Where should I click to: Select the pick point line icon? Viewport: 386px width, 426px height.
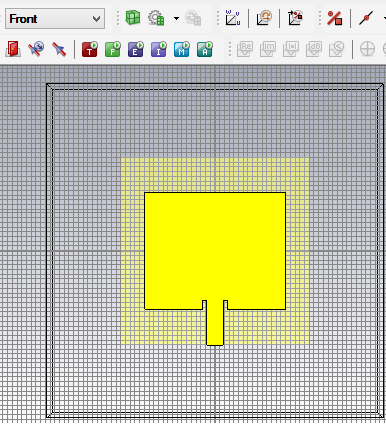point(366,18)
